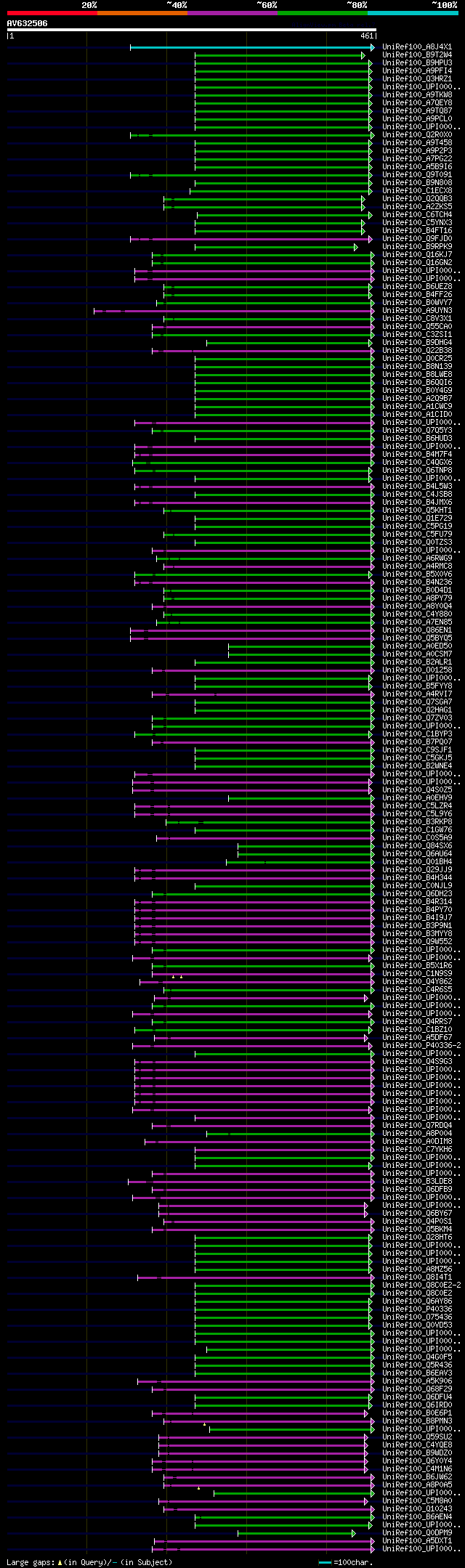
Task: Open the UniRef100_Q4S0Z5 entry
Action: point(417,790)
